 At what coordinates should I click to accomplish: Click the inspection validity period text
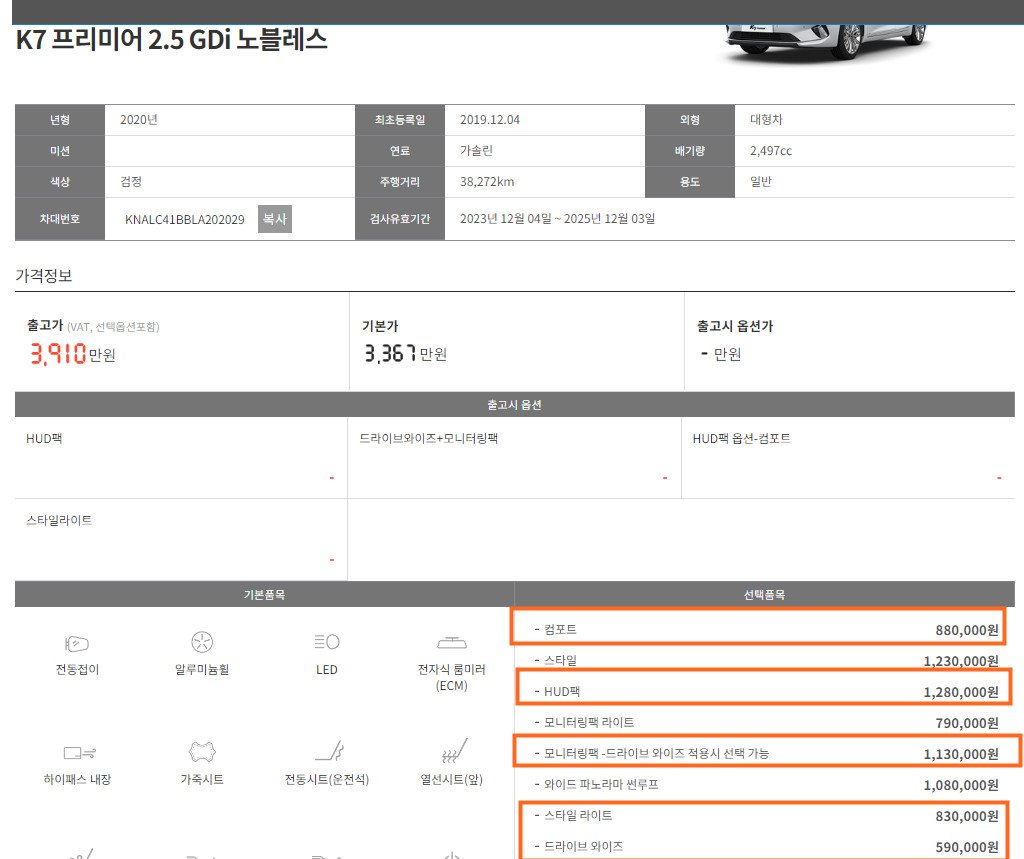pos(558,219)
